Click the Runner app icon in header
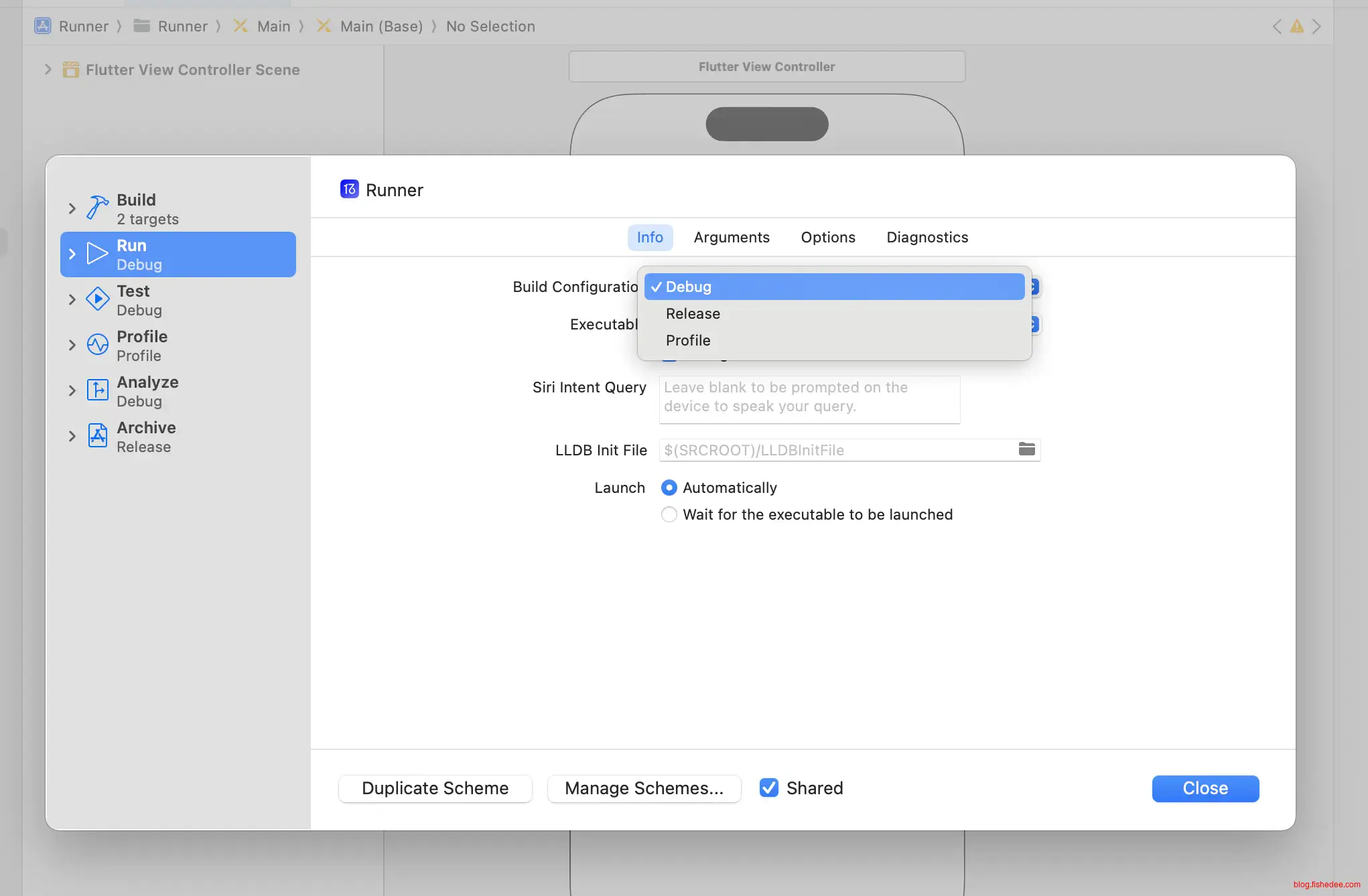 point(349,190)
